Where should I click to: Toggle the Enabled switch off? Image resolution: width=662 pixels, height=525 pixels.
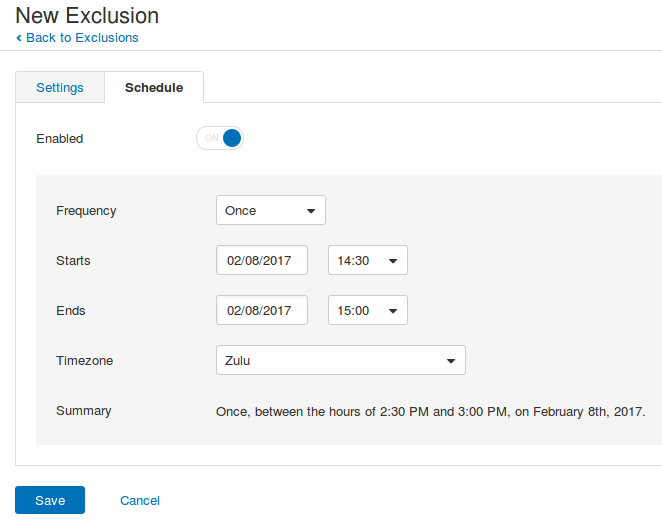(220, 138)
